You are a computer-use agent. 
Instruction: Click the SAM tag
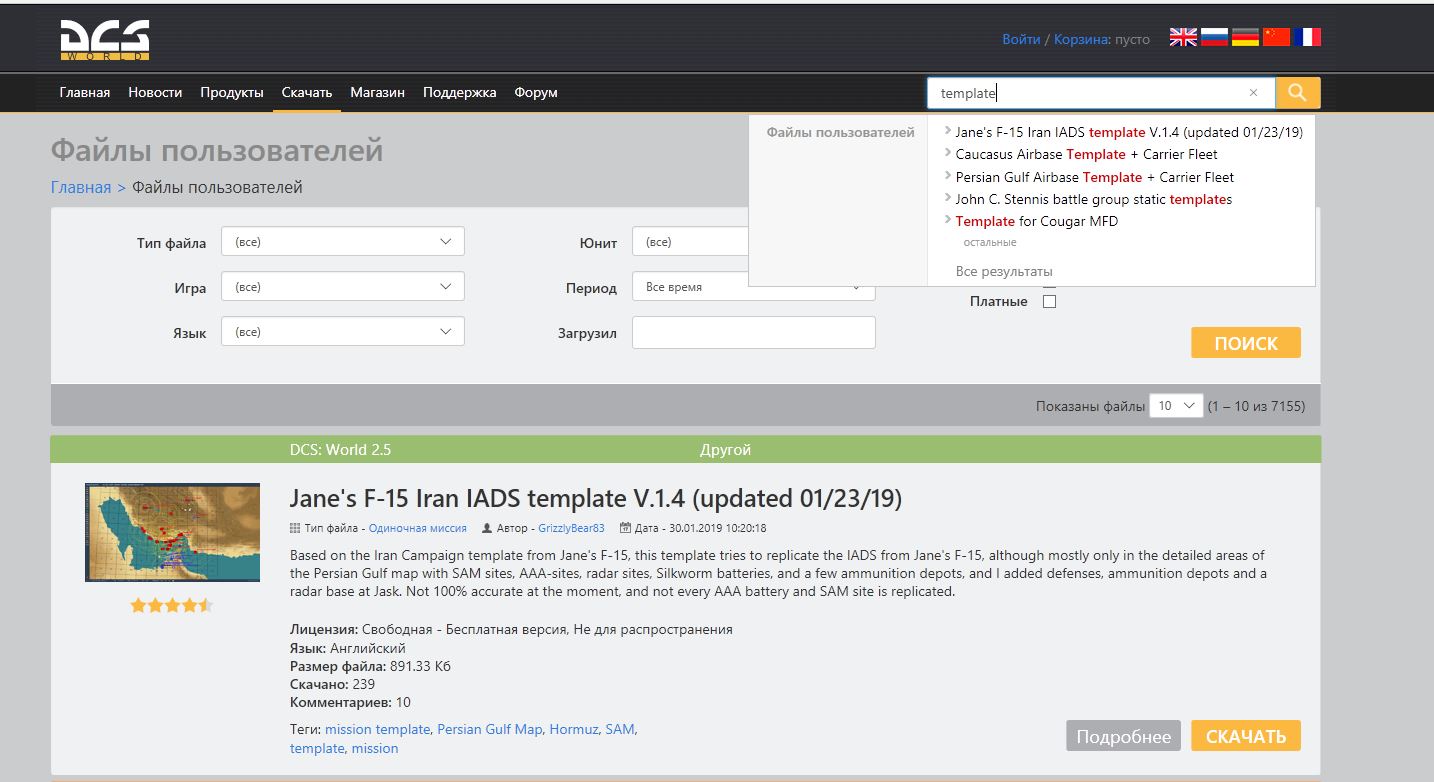(620, 729)
